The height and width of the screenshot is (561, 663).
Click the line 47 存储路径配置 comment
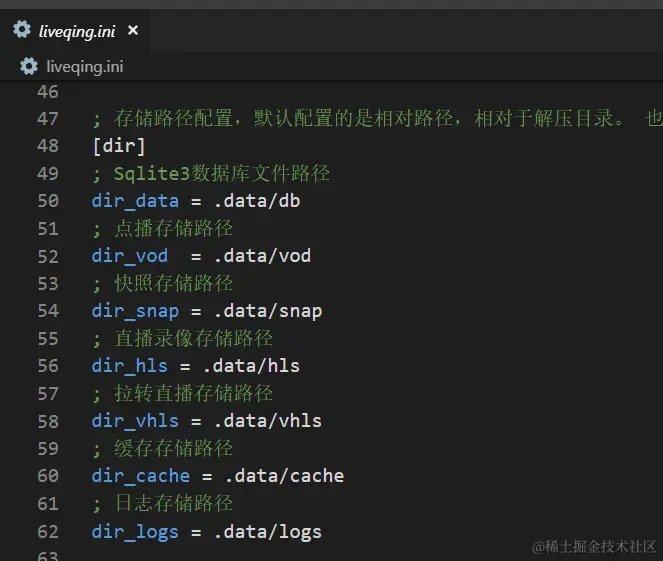(x=377, y=119)
